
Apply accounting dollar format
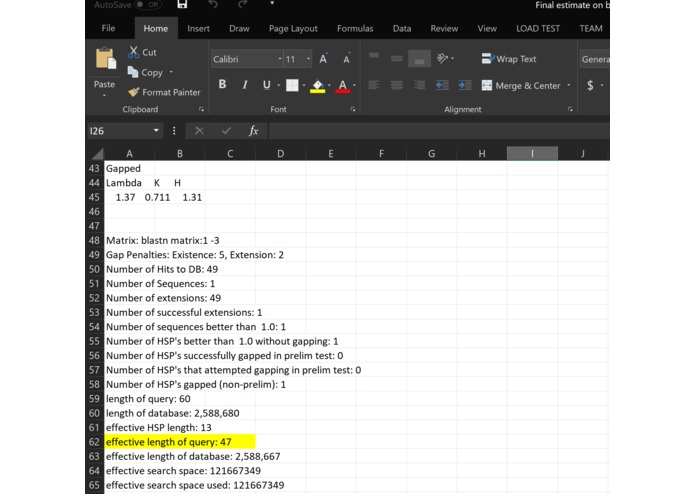(590, 85)
